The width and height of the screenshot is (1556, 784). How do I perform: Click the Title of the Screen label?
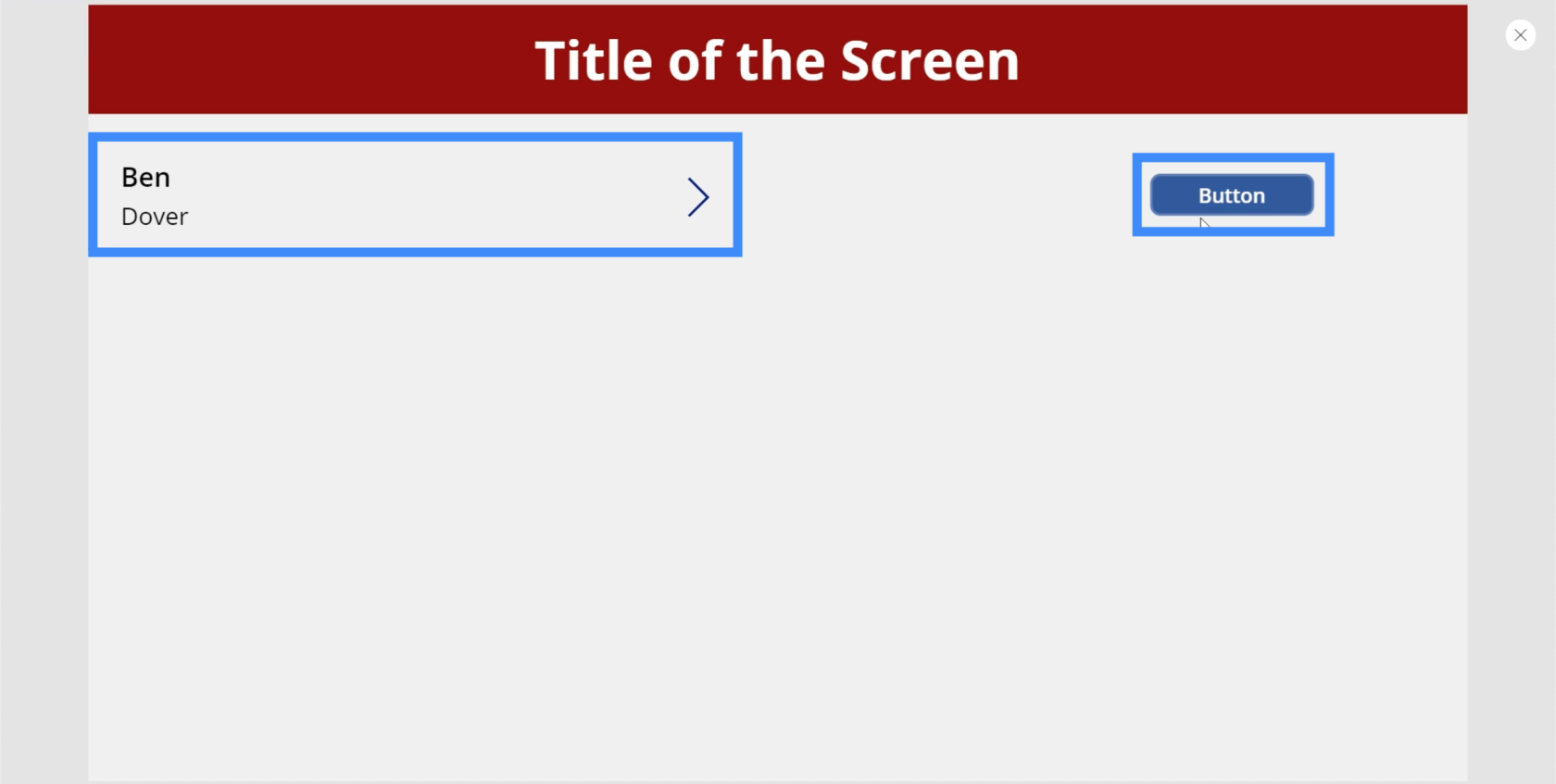tap(777, 61)
